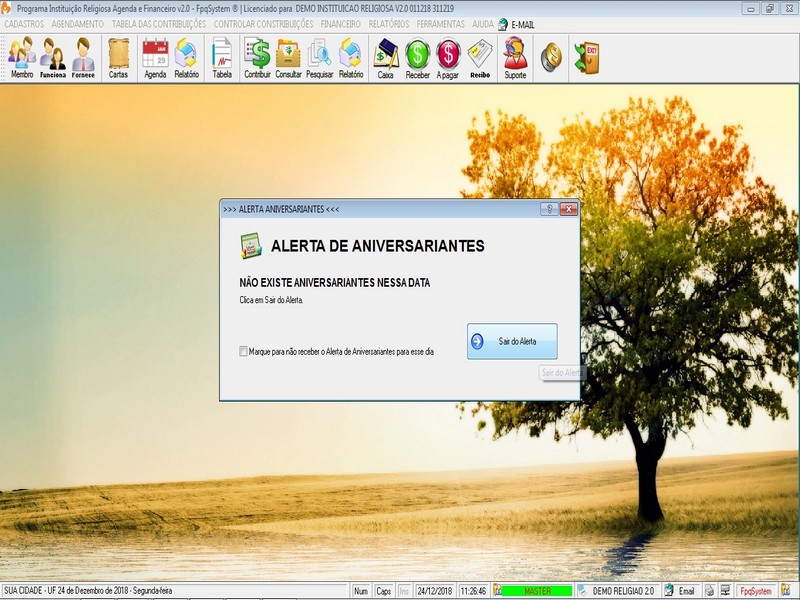Open the Suporte support icon

[x=515, y=58]
